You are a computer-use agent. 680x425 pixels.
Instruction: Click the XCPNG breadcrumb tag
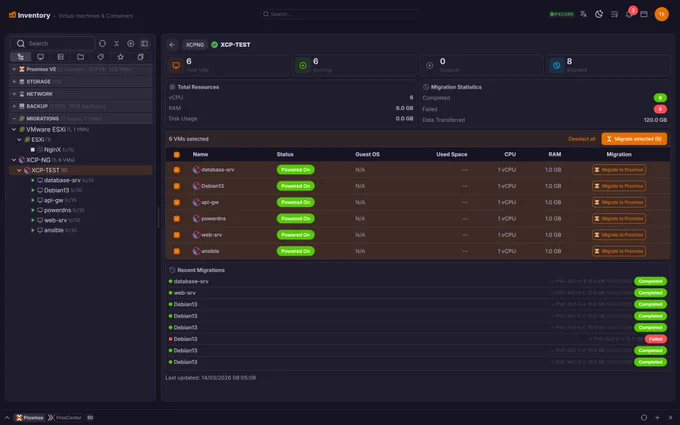click(x=195, y=45)
